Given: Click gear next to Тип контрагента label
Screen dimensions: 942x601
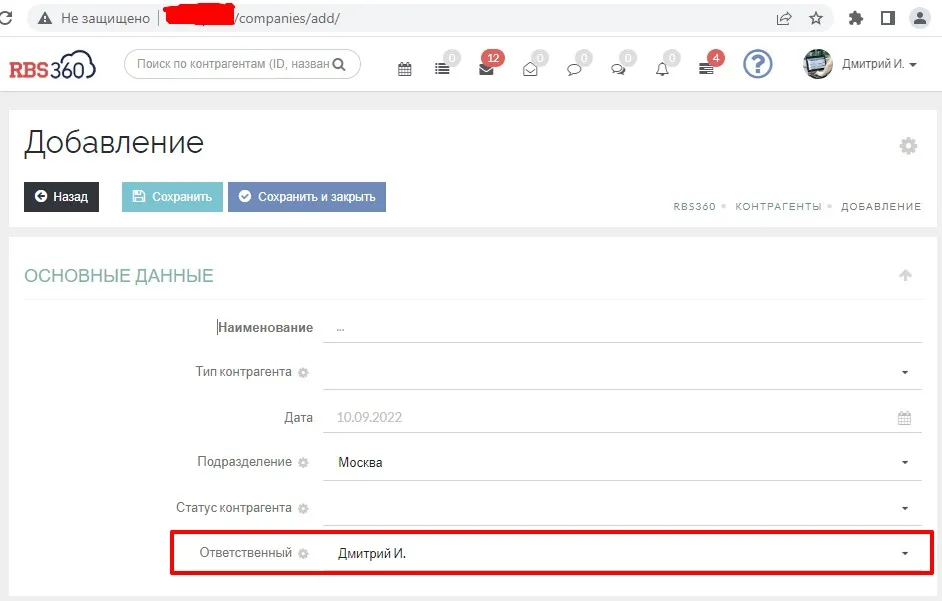Looking at the screenshot, I should [x=303, y=372].
